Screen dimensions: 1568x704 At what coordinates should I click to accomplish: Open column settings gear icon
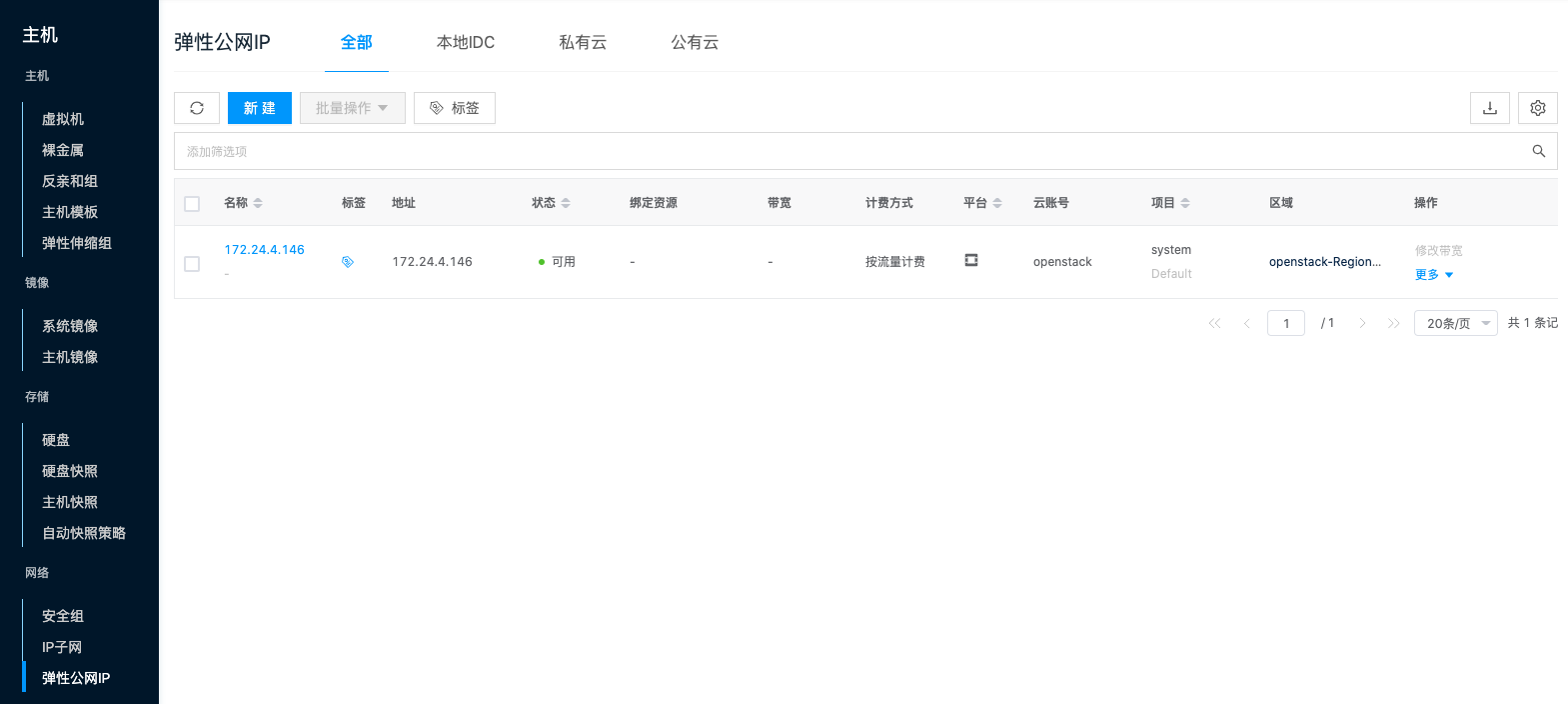1537,108
